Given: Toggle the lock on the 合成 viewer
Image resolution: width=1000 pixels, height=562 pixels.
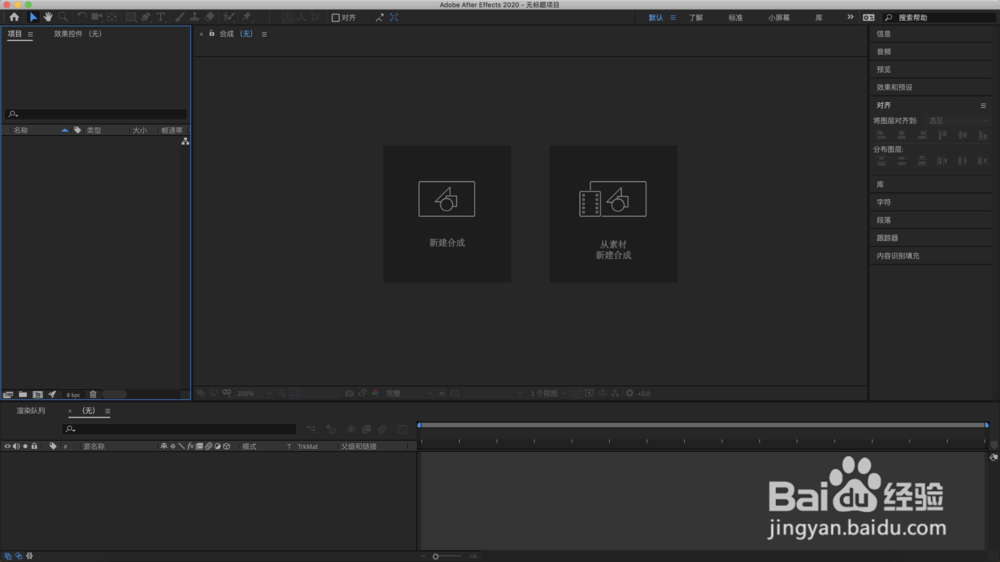Looking at the screenshot, I should pos(212,33).
